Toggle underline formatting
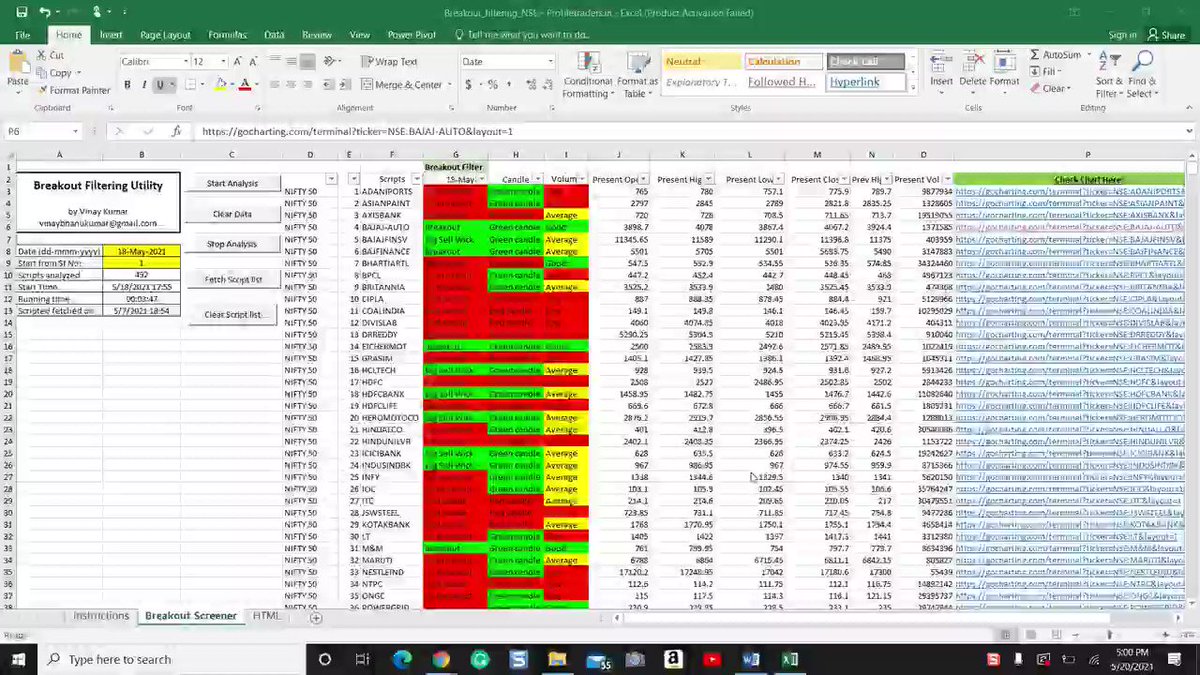The height and width of the screenshot is (675, 1200). pyautogui.click(x=160, y=85)
